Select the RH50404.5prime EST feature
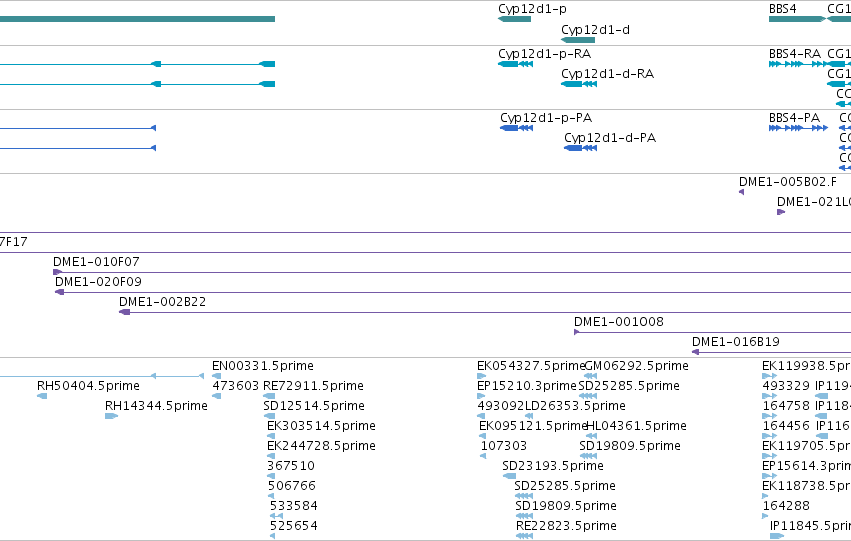 (x=42, y=396)
